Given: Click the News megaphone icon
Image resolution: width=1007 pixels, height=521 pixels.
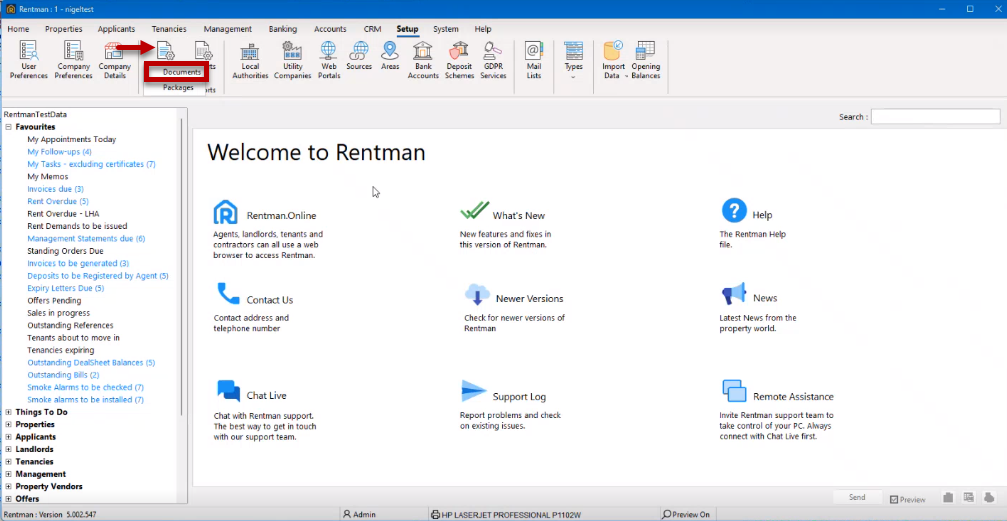Looking at the screenshot, I should 734,294.
